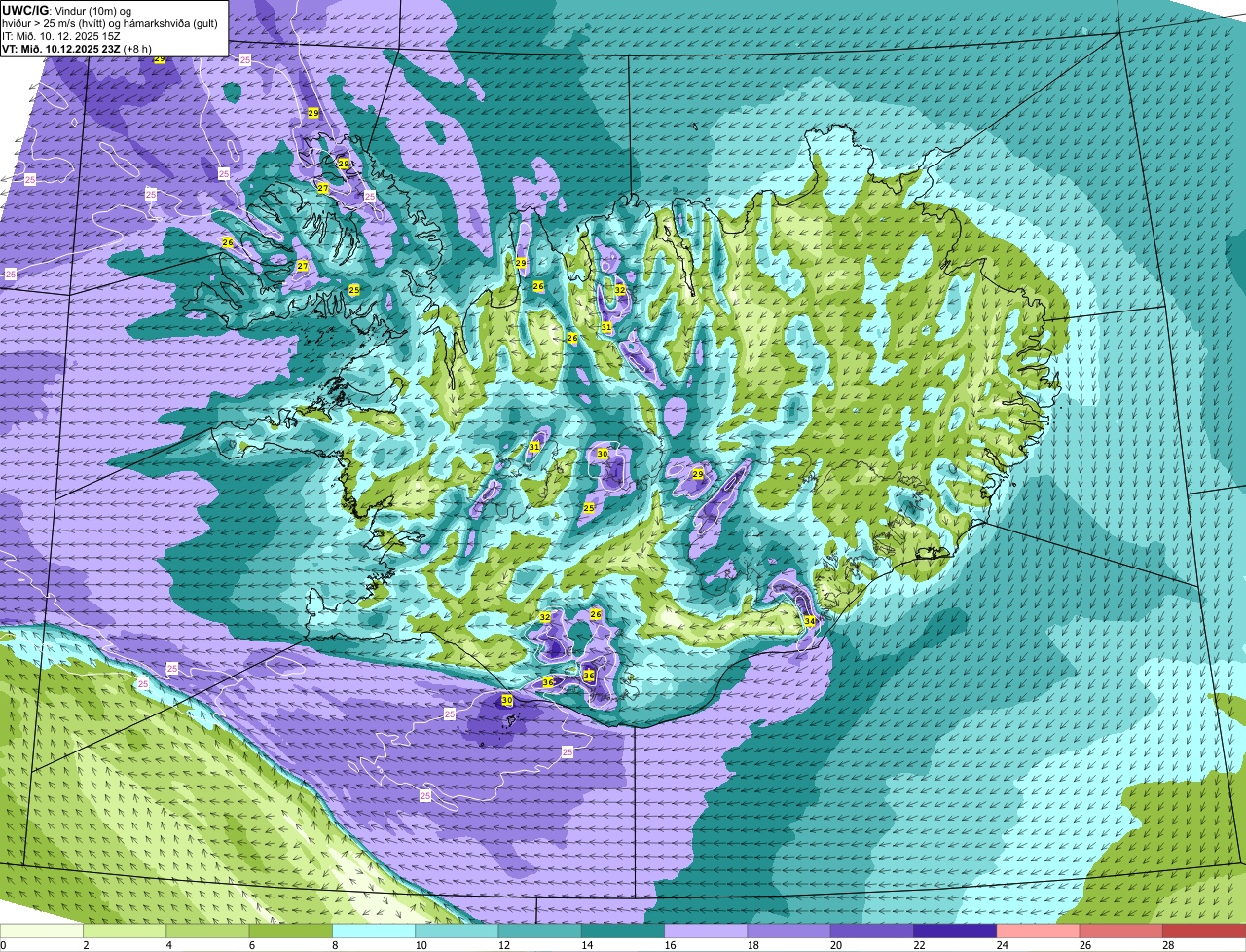Click the teal swatch between 12 and 14

(539, 932)
